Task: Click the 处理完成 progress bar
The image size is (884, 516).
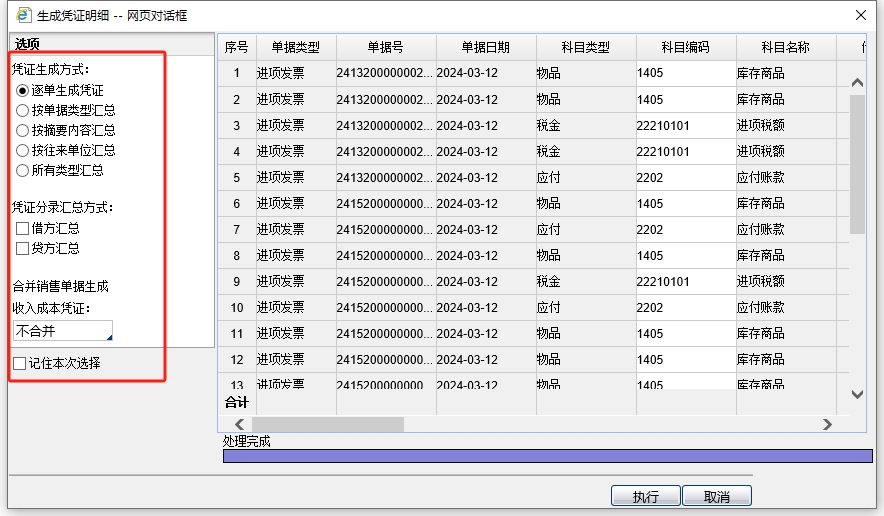Action: (x=547, y=456)
